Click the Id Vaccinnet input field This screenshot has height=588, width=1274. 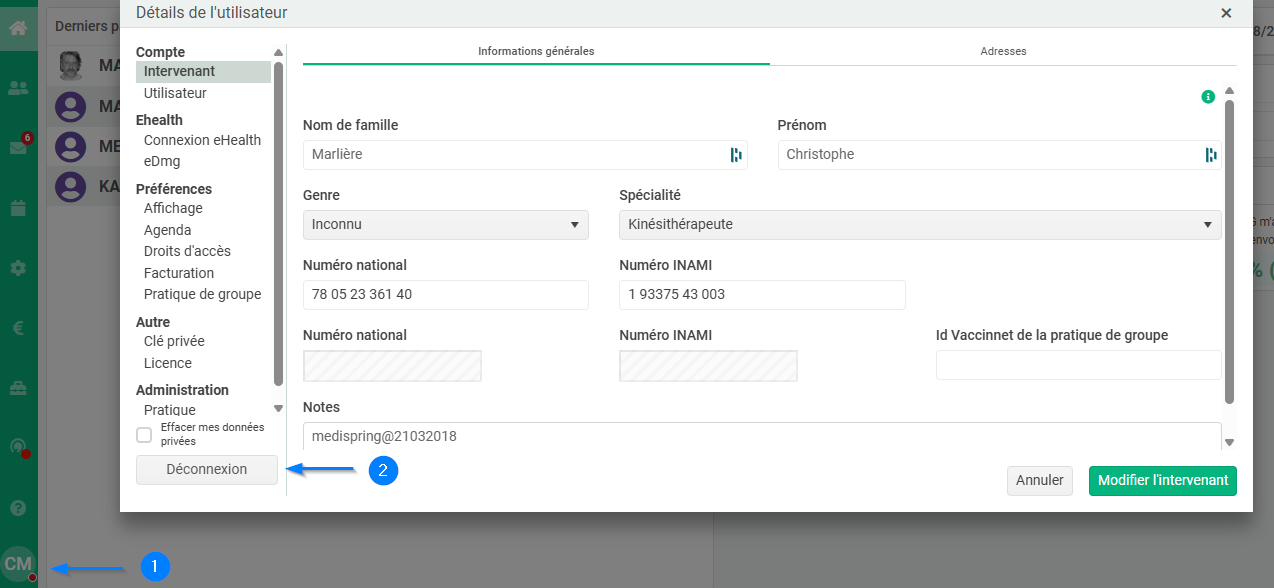coord(1079,365)
